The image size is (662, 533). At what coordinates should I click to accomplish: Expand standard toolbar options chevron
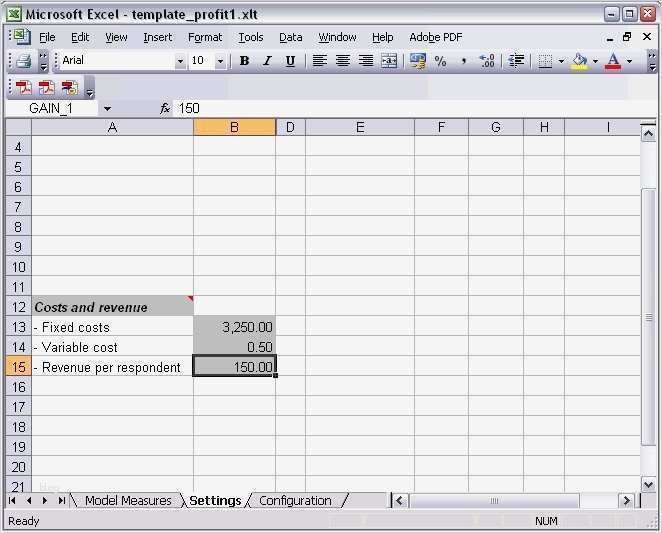pyautogui.click(x=43, y=62)
